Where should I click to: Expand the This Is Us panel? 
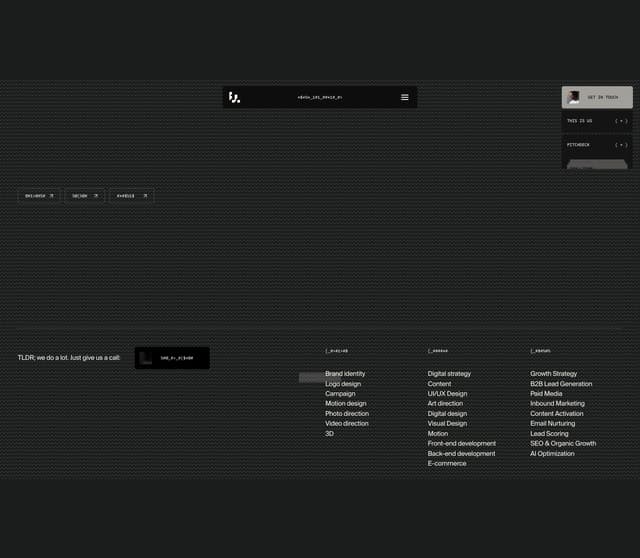click(x=597, y=121)
